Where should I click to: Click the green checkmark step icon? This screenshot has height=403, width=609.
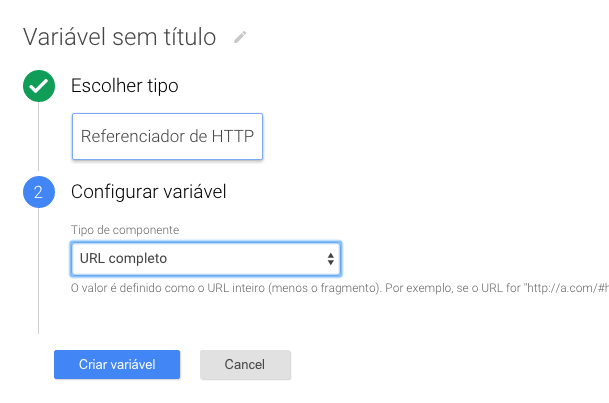point(38,87)
